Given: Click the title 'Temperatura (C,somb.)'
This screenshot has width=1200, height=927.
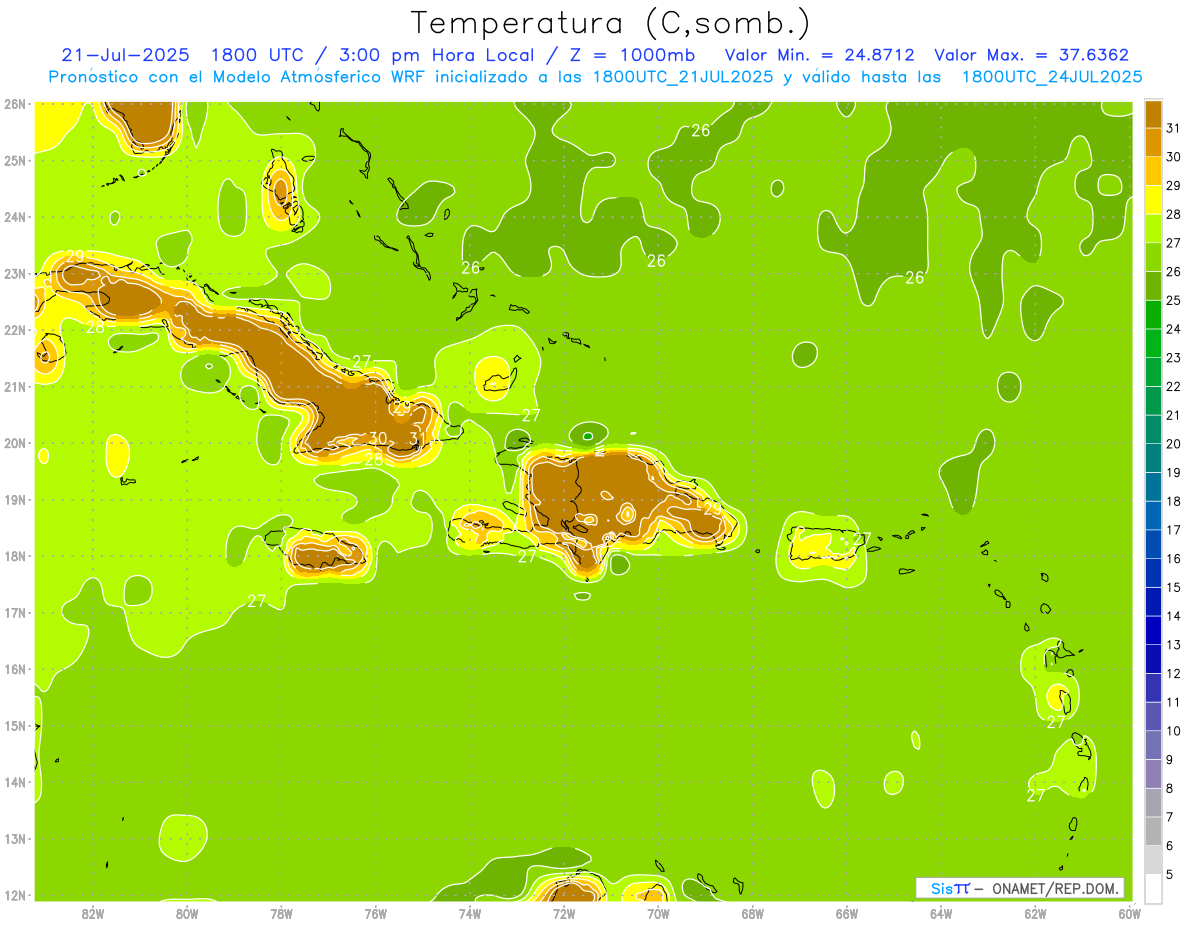Looking at the screenshot, I should click(611, 23).
